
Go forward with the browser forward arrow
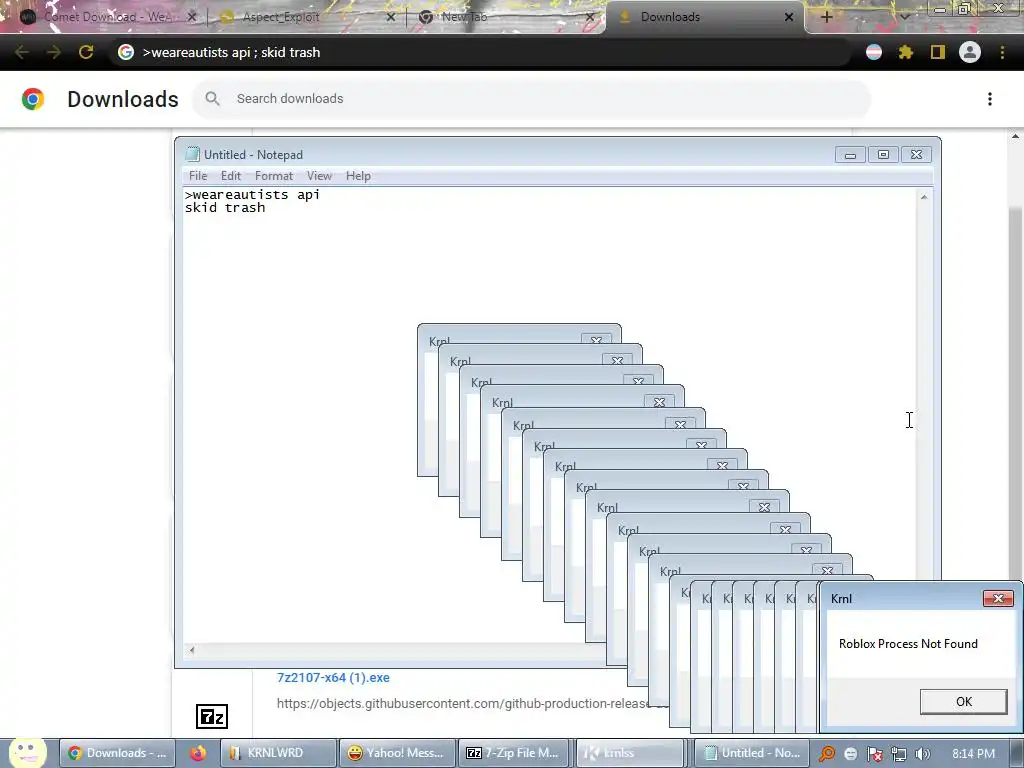click(x=54, y=52)
